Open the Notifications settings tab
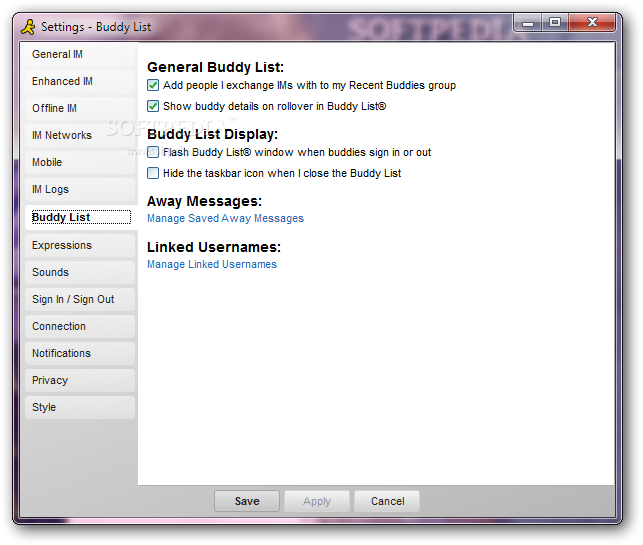This screenshot has height=545, width=643. coord(80,353)
